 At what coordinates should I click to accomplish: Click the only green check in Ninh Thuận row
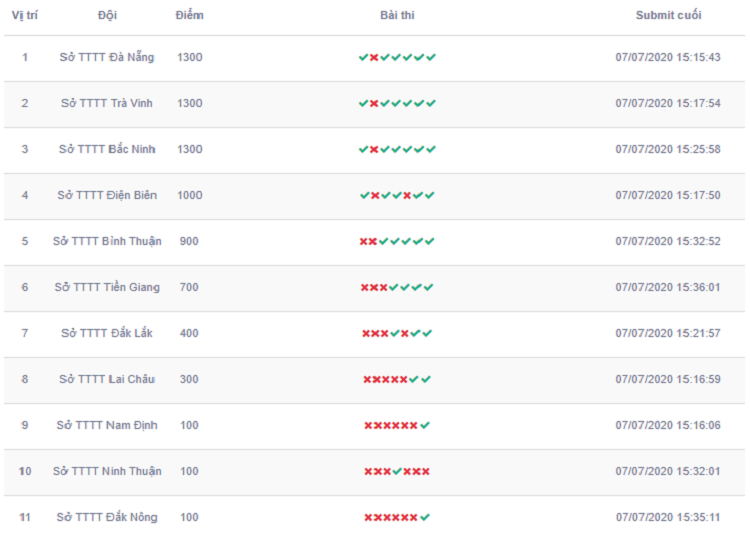pos(397,472)
